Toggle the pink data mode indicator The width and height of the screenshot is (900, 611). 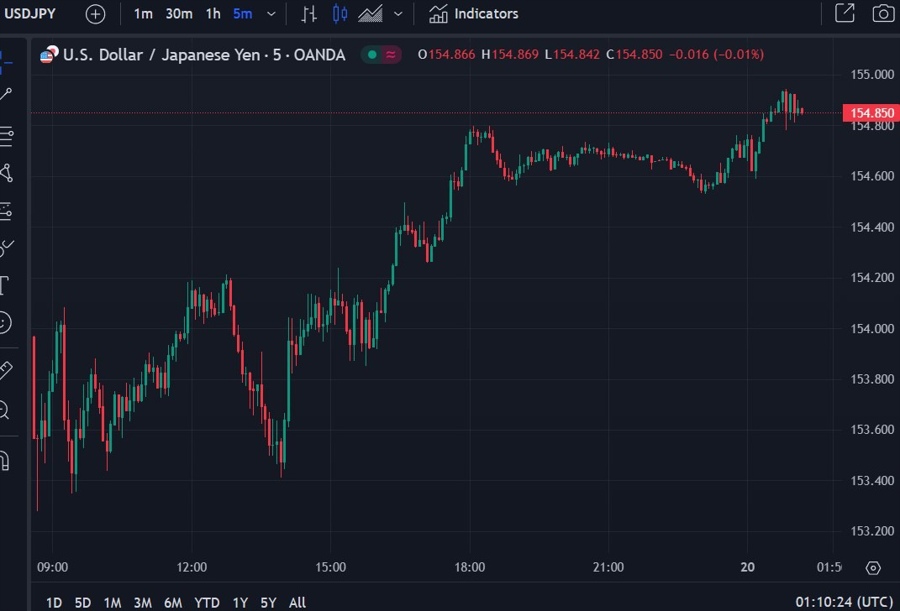tap(391, 55)
